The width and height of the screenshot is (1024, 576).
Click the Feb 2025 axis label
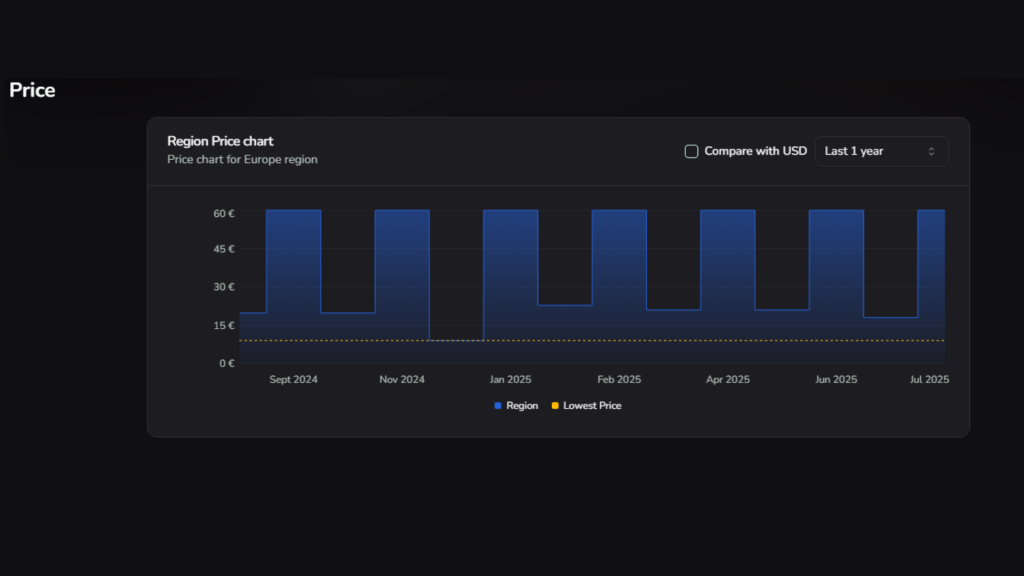coord(619,380)
